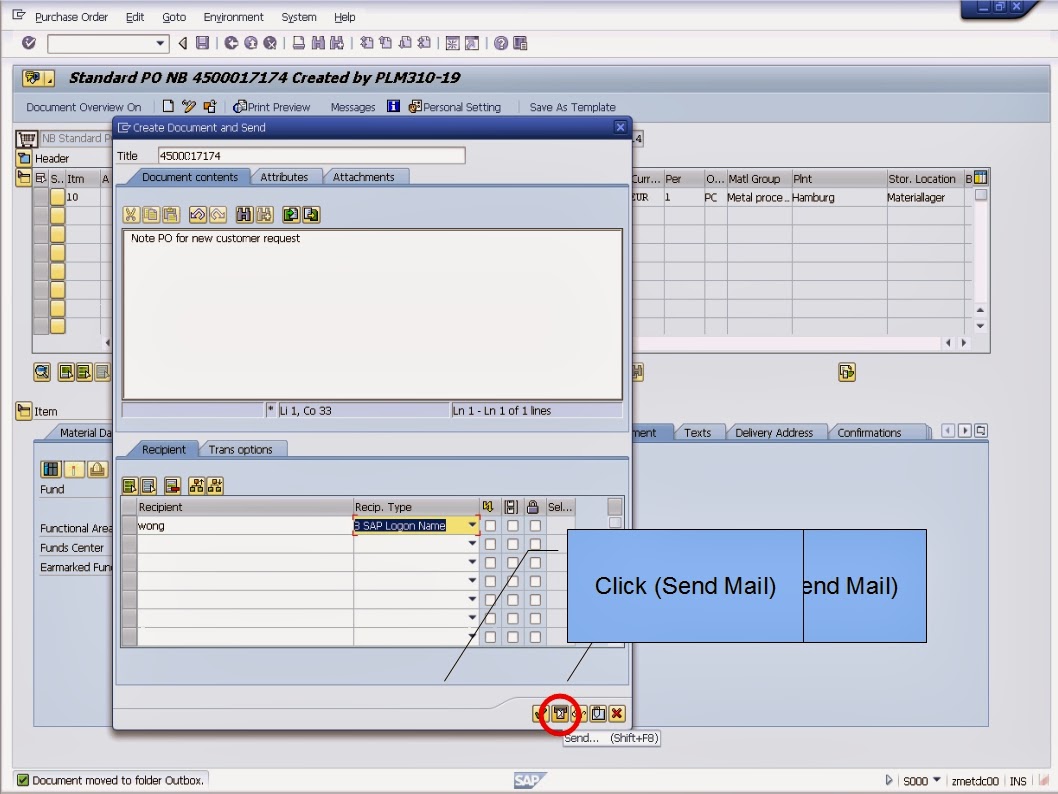This screenshot has width=1058, height=794.
Task: Click the Save diskette icon in main toolbar
Action: pyautogui.click(x=202, y=43)
